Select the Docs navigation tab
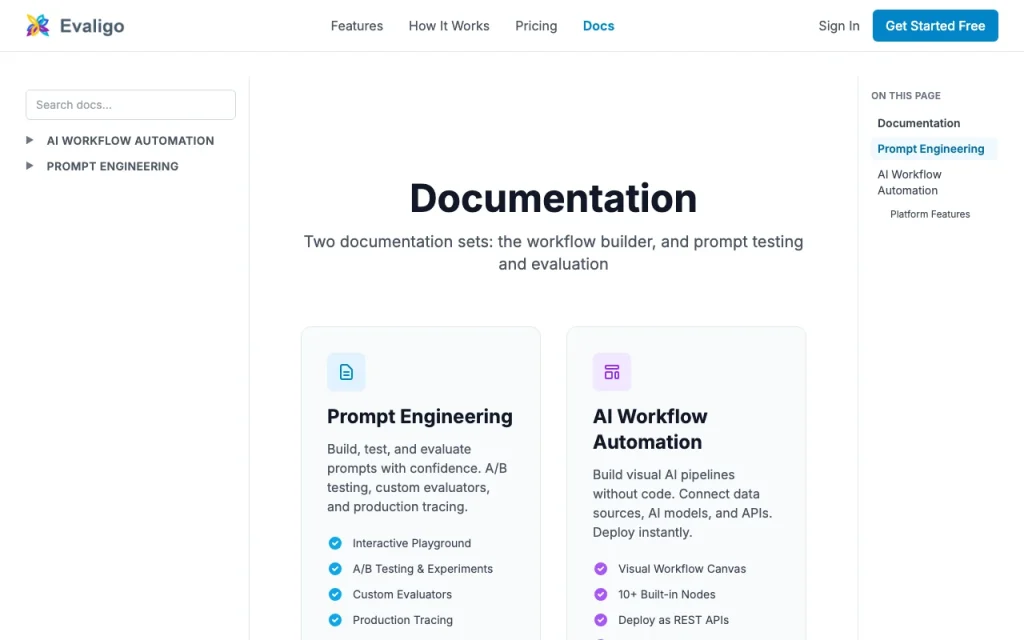This screenshot has height=640, width=1024. 598,25
